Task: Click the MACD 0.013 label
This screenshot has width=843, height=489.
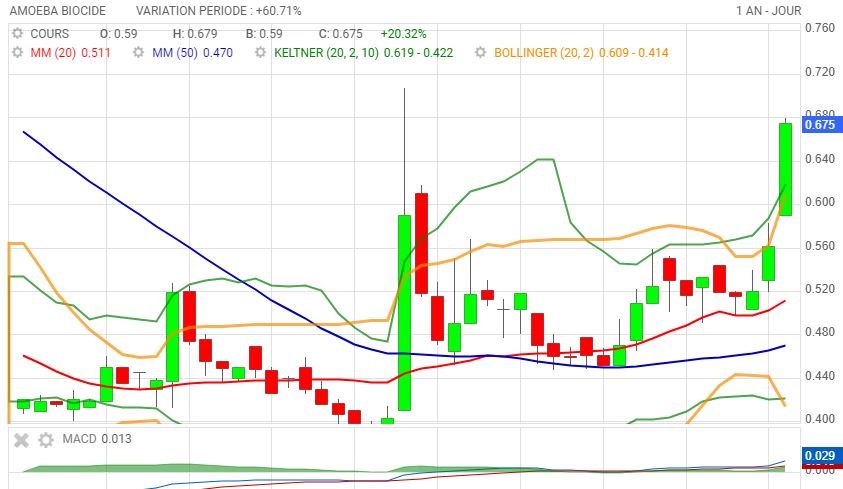Action: coord(97,439)
